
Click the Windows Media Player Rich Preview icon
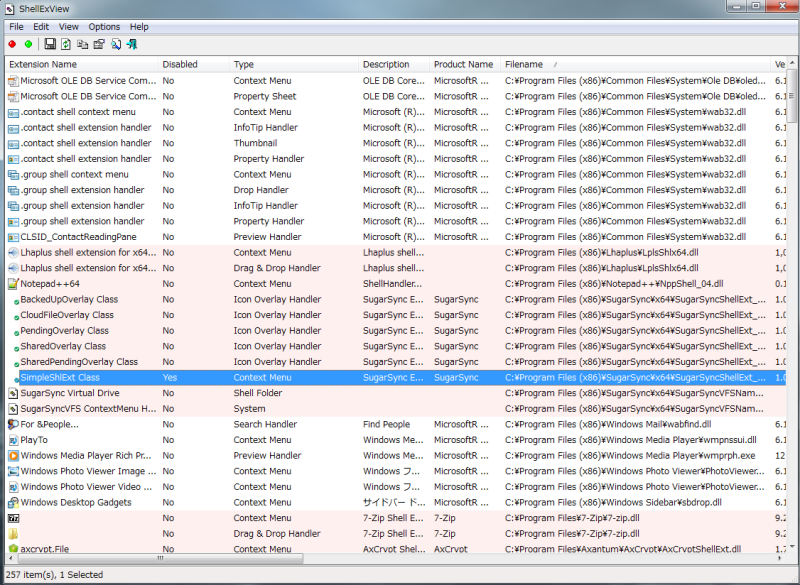[13, 455]
